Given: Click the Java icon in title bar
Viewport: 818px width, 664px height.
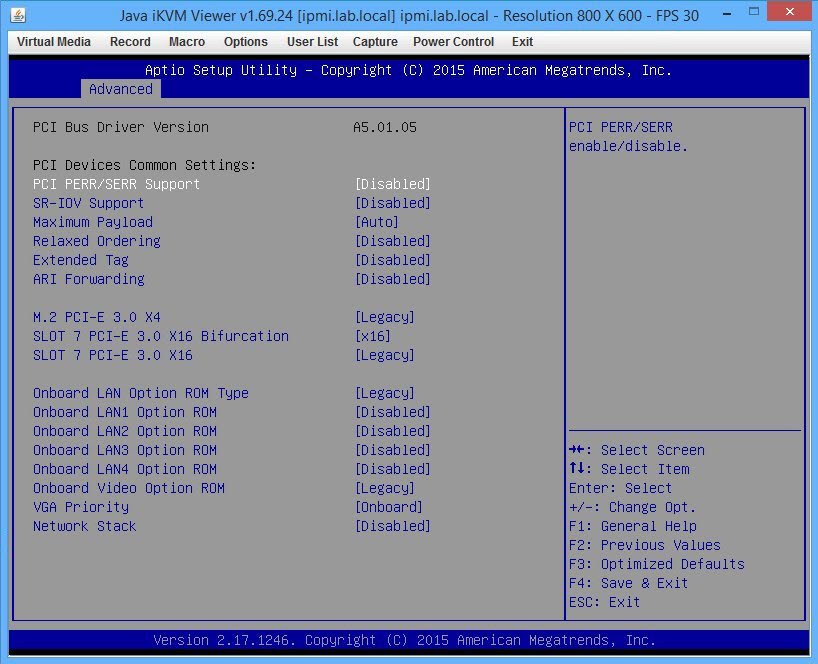Looking at the screenshot, I should click(x=18, y=15).
